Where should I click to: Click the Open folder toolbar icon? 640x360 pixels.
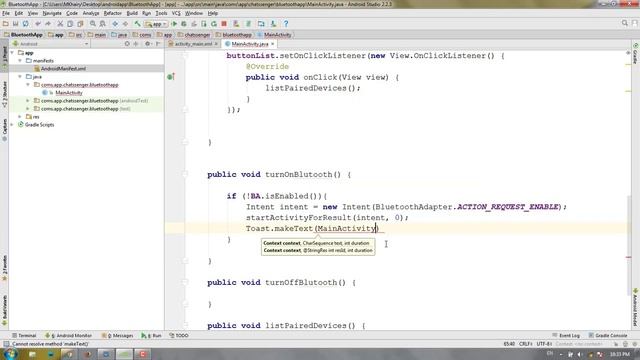6,24
